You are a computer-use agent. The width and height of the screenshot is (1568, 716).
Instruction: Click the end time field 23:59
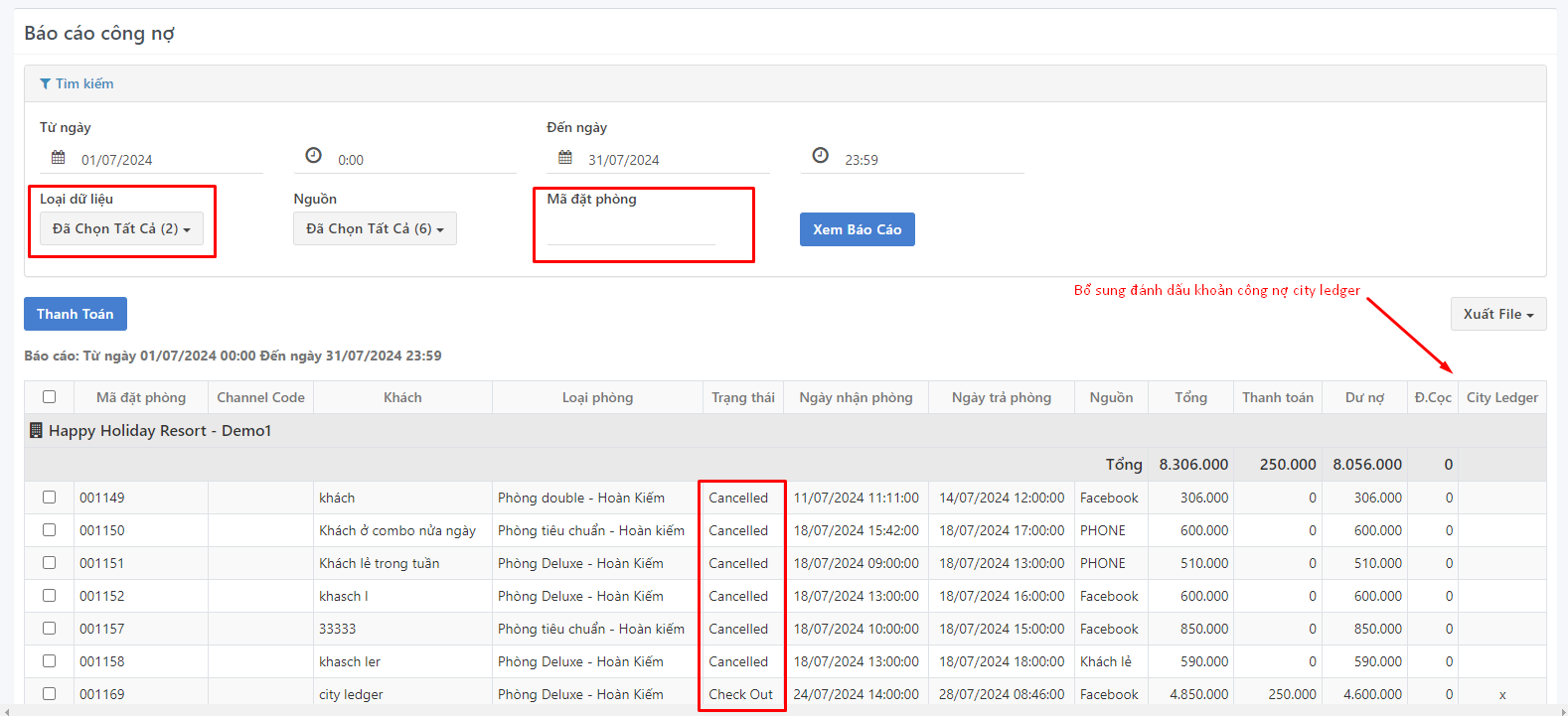pyautogui.click(x=932, y=160)
